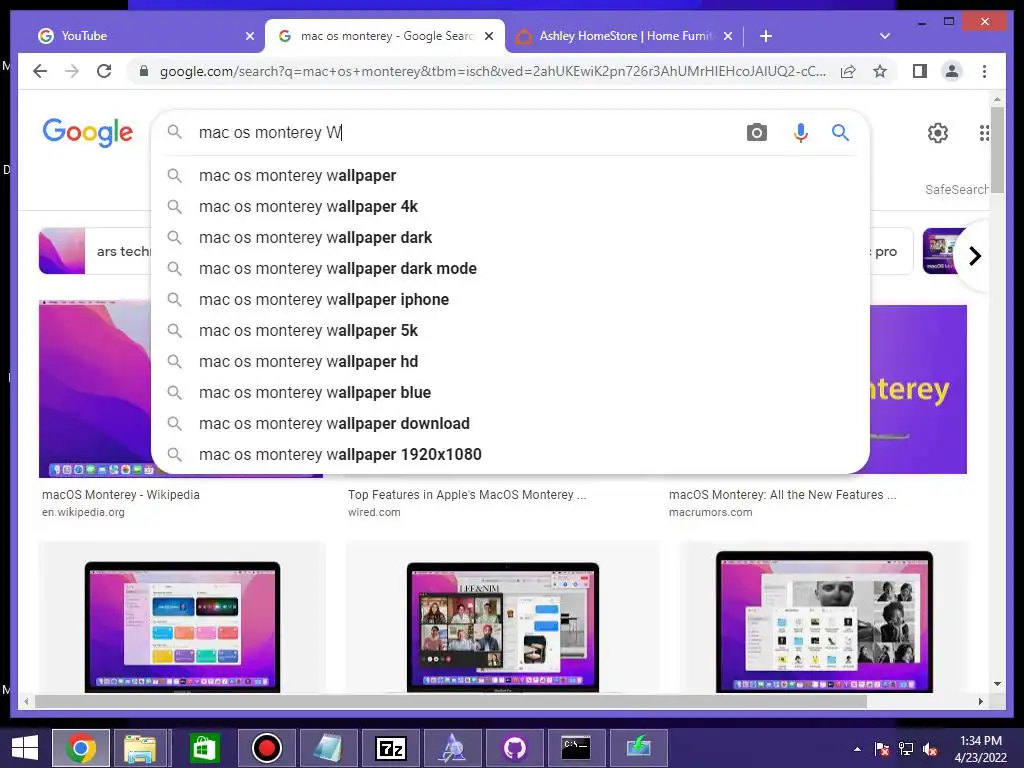Viewport: 1024px width, 768px height.
Task: Choose suggestion mac os monterey wallpaper
Action: click(510, 176)
